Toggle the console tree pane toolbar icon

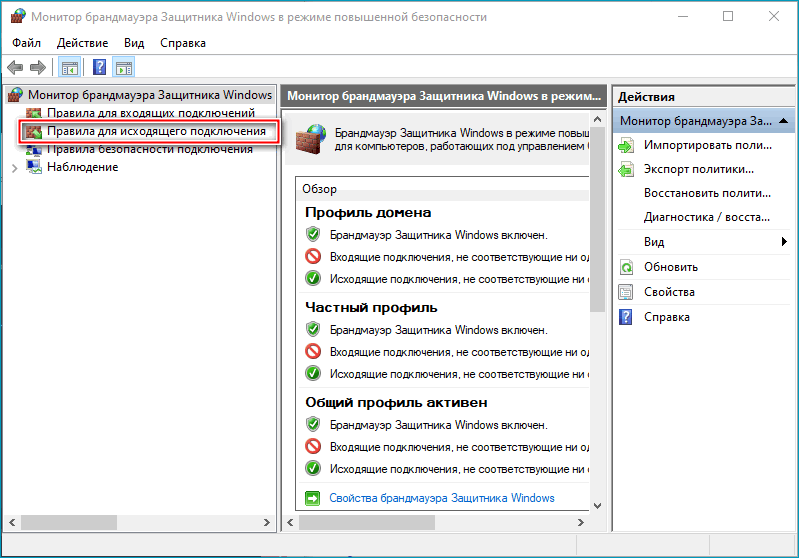70,67
